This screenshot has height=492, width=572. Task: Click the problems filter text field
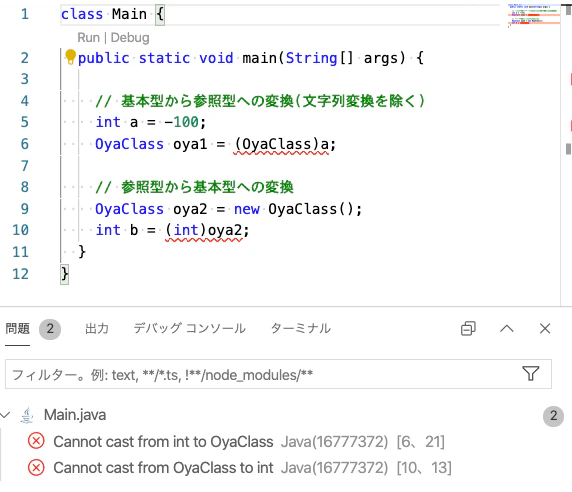(x=278, y=374)
